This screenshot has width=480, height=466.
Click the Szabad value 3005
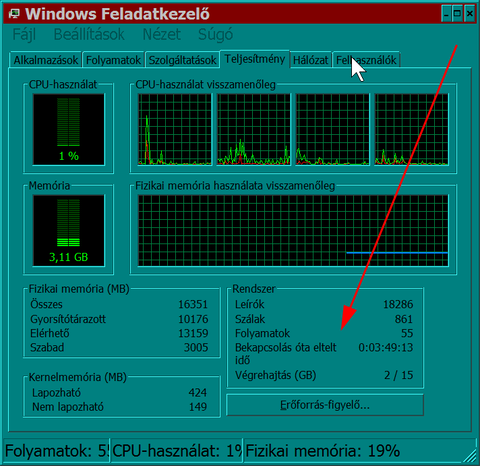[196, 348]
